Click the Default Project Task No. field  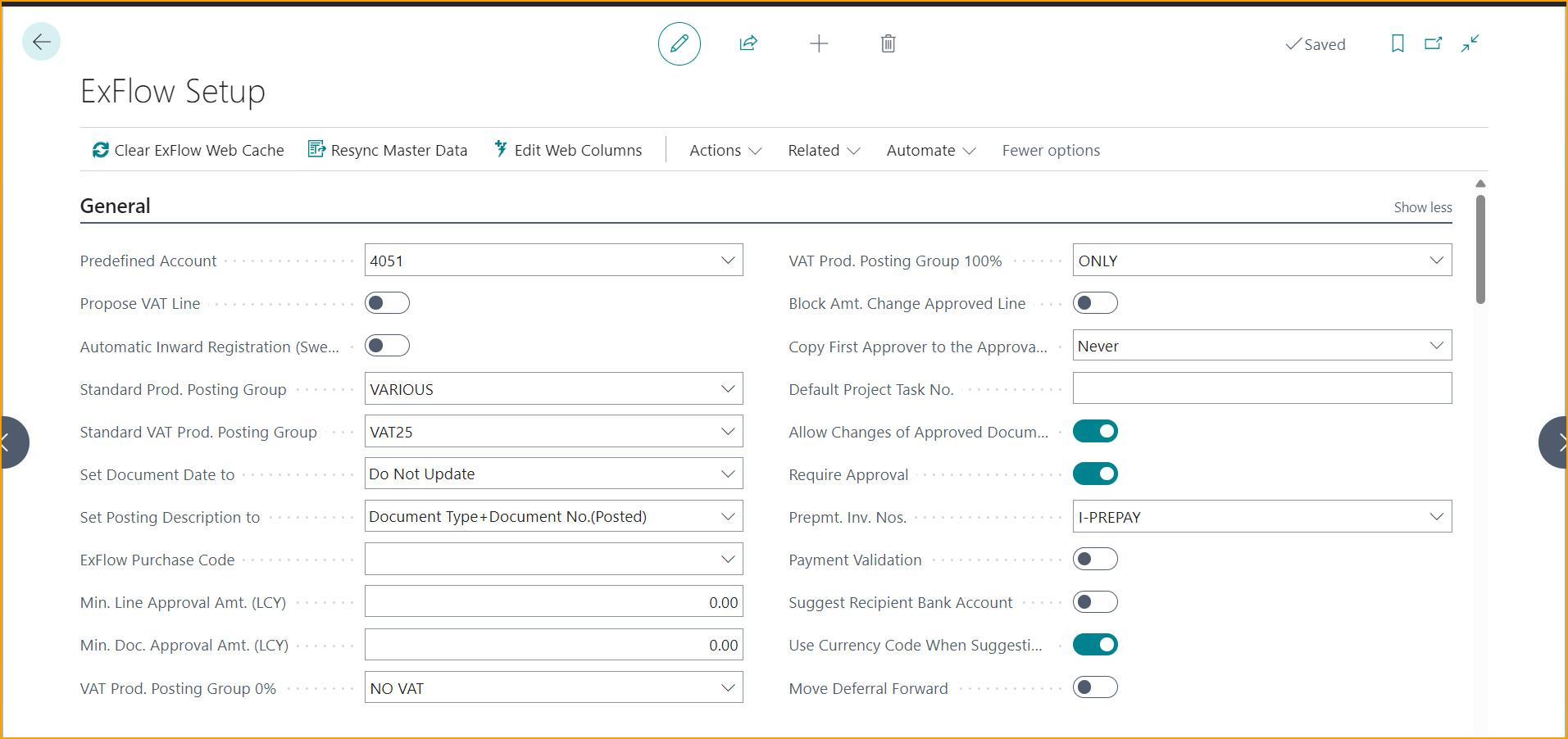1262,388
